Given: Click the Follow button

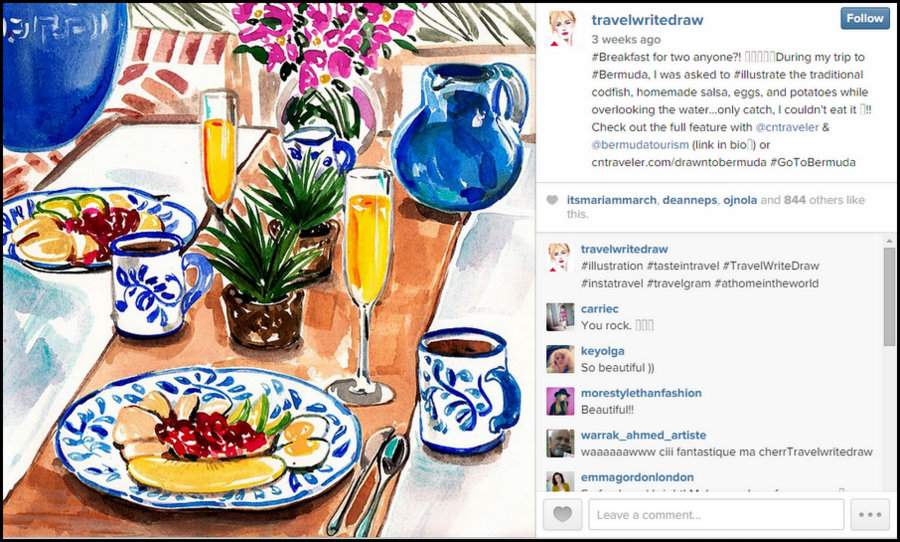Looking at the screenshot, I should 865,18.
